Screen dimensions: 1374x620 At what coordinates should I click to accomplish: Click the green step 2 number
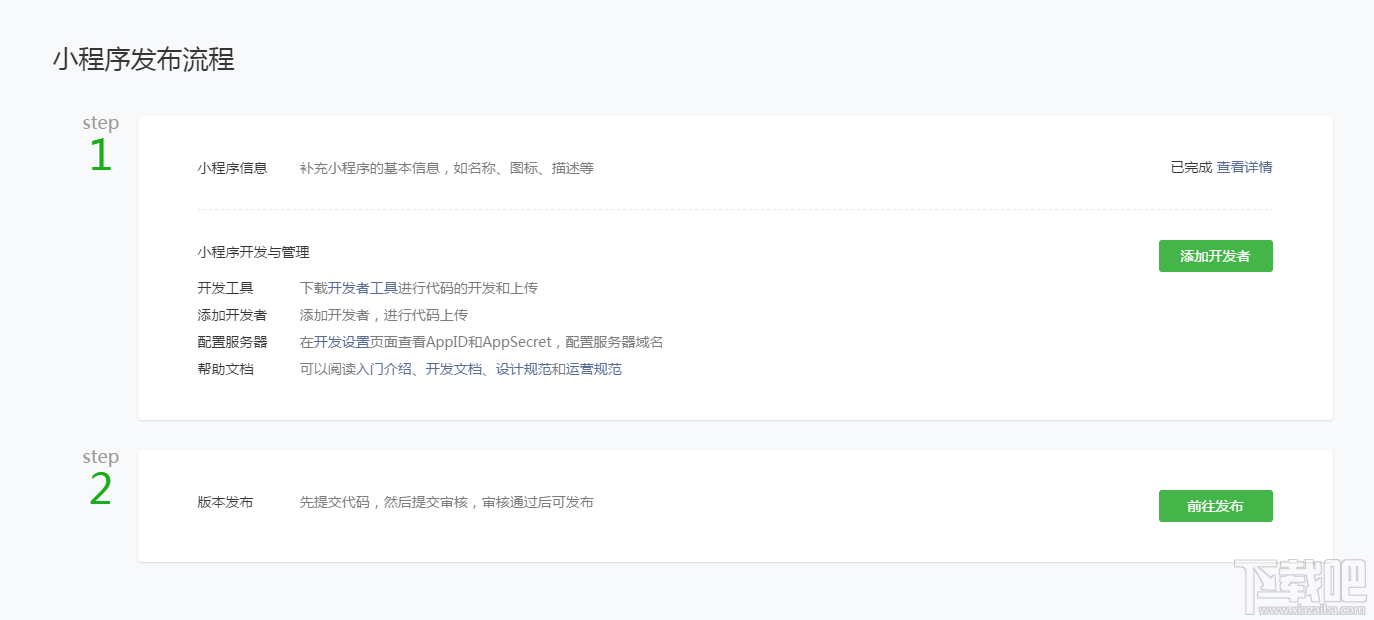(99, 490)
